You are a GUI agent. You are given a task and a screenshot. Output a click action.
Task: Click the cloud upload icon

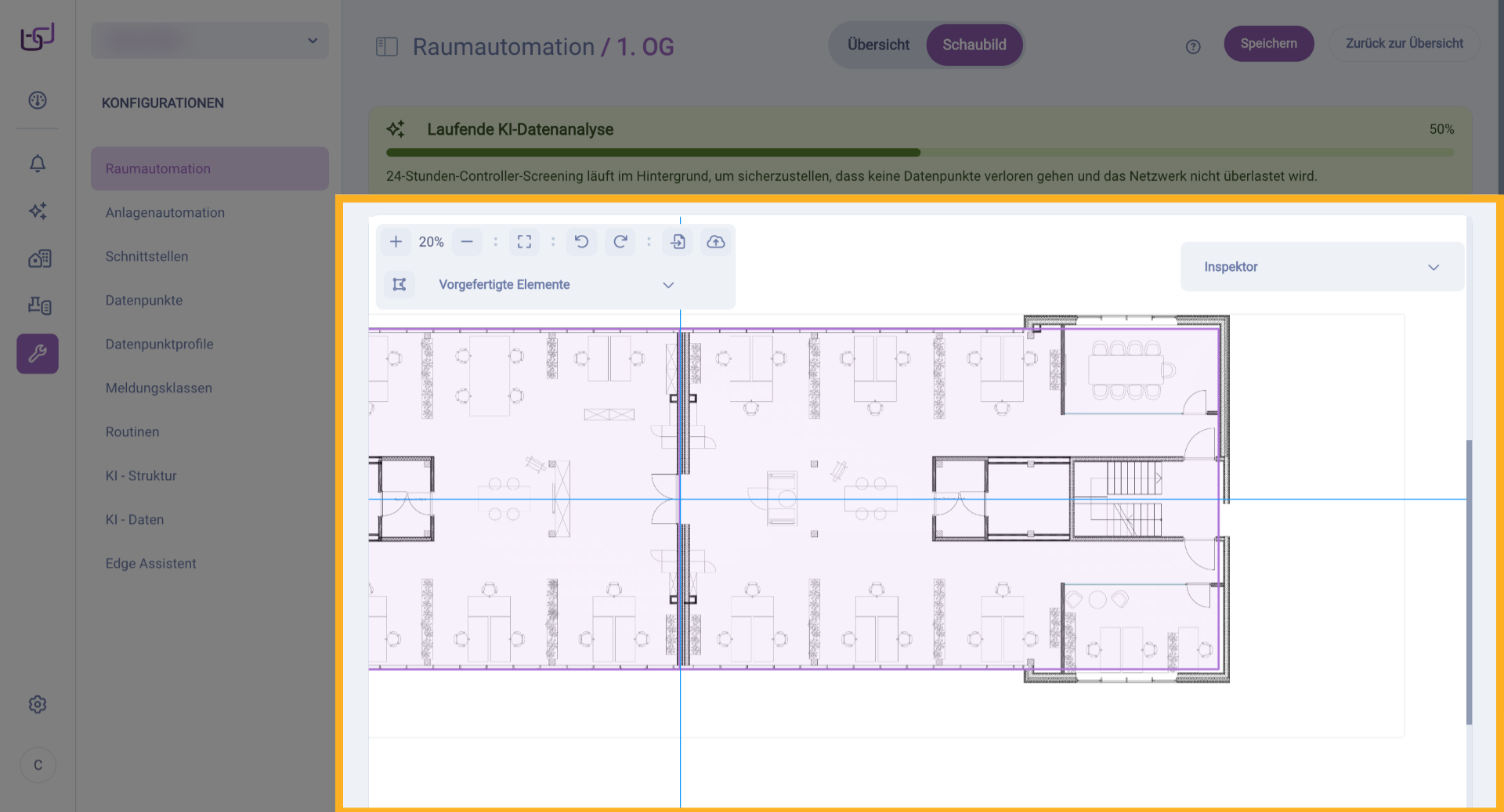click(x=716, y=242)
